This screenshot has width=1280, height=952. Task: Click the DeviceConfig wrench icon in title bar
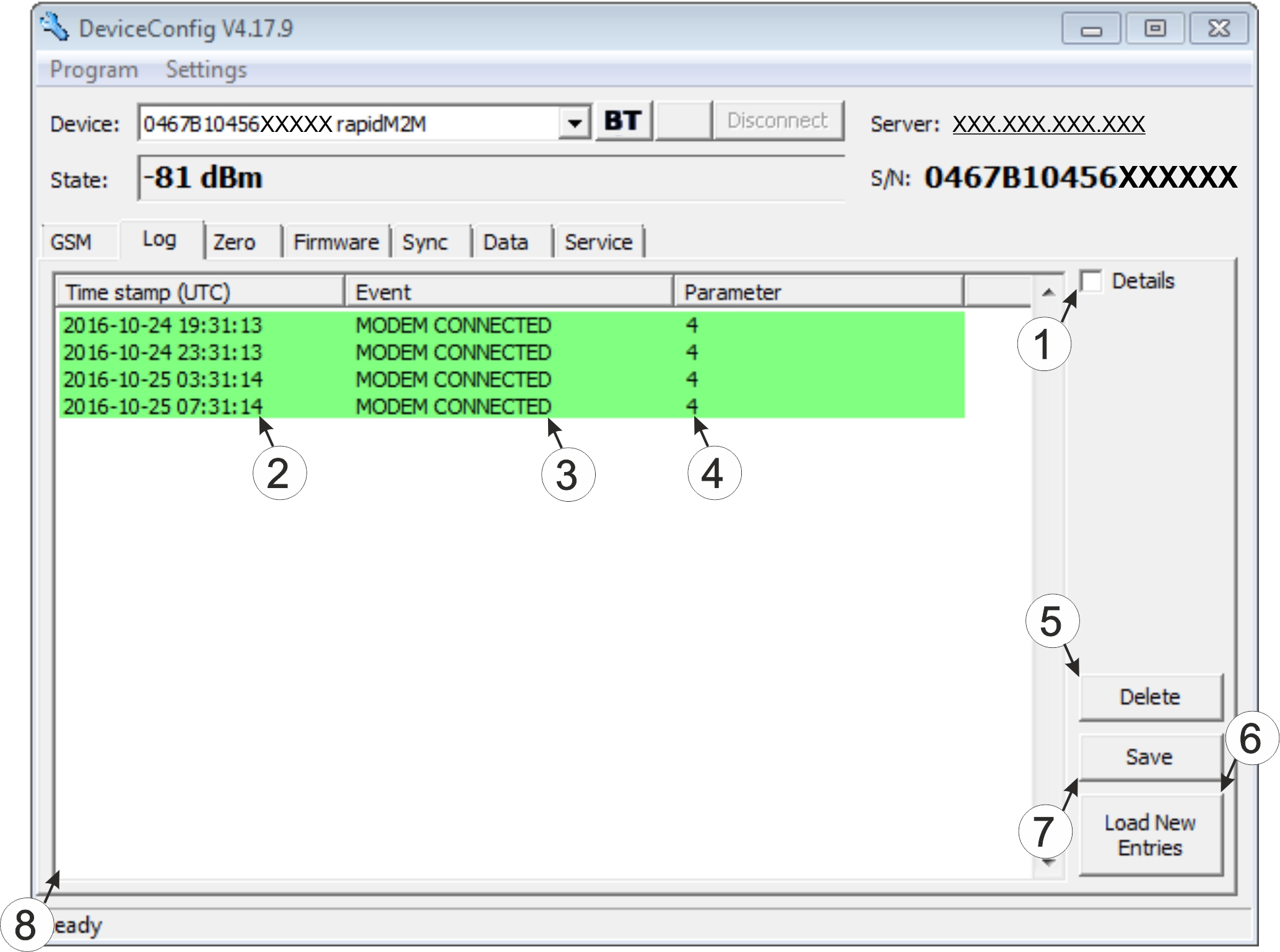(x=54, y=27)
